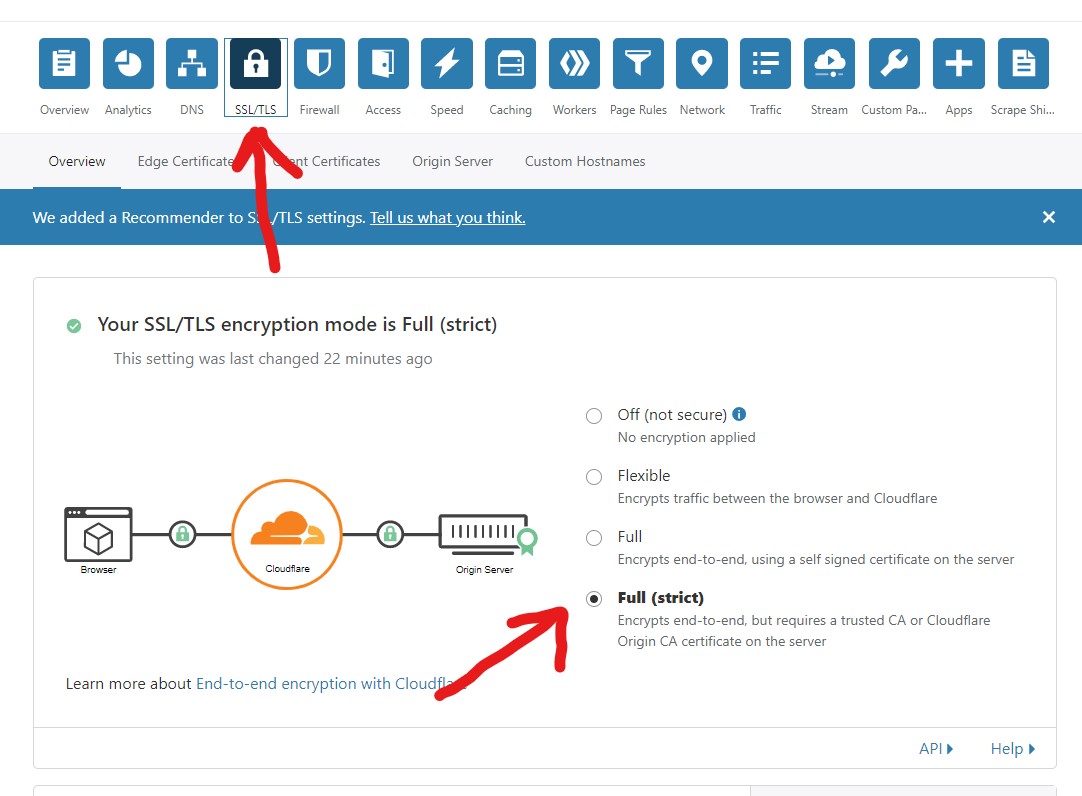Open the Analytics pie chart icon
1082x796 pixels.
pyautogui.click(x=128, y=63)
